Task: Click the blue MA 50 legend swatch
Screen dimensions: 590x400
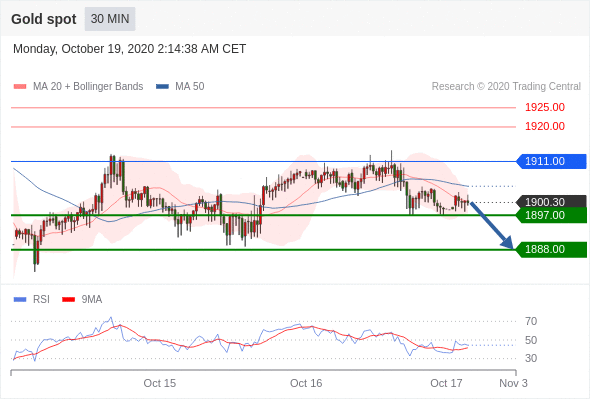Action: click(x=162, y=87)
